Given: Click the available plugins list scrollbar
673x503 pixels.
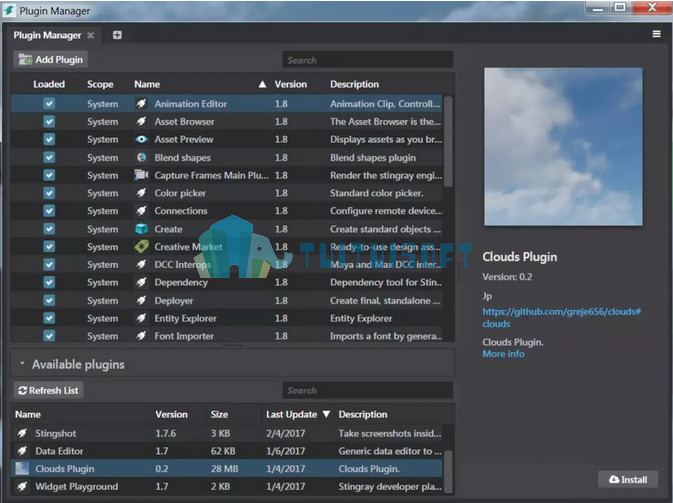Looking at the screenshot, I should pyautogui.click(x=448, y=471).
